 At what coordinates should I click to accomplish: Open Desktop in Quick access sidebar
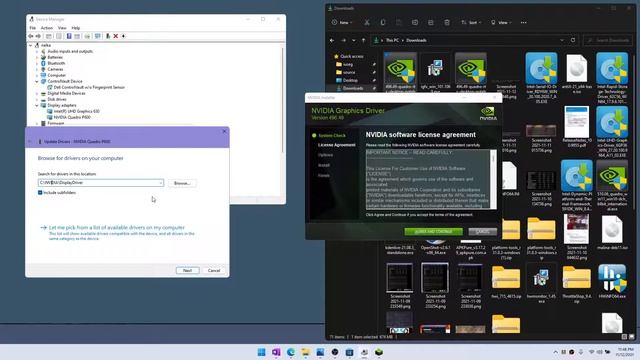(350, 80)
